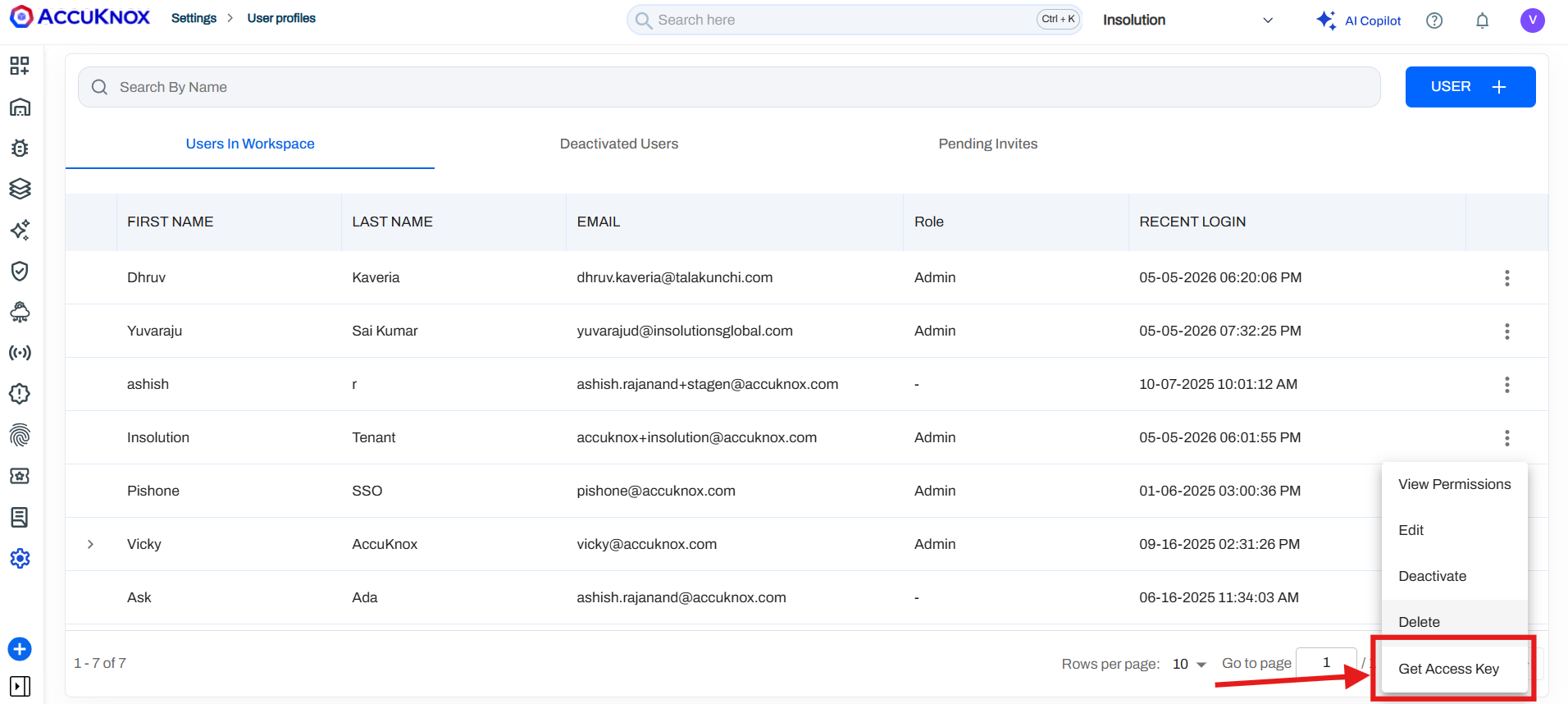Screen dimensions: 1568x704
Task: Choose Delete from the context menu
Action: 1455,621
